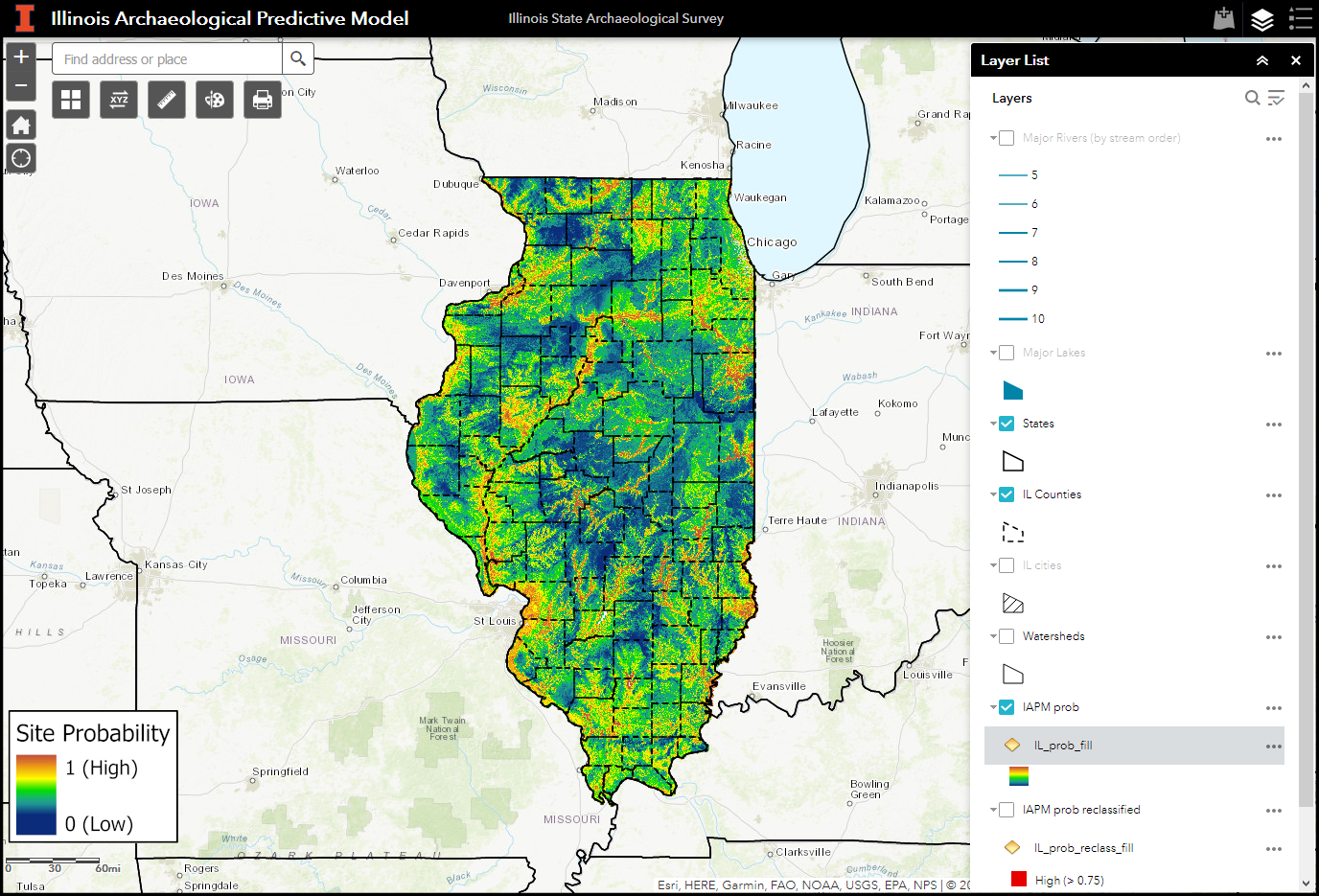Click the Major Lakes blue polygon symbol

[1013, 390]
